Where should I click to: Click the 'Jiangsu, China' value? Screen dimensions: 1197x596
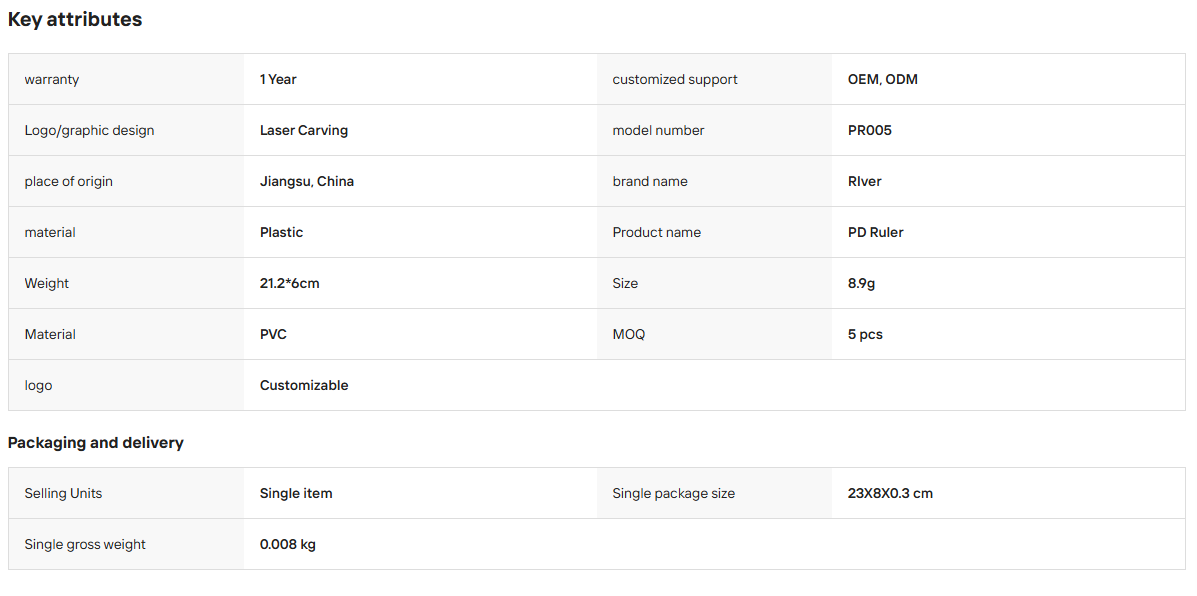coord(307,182)
